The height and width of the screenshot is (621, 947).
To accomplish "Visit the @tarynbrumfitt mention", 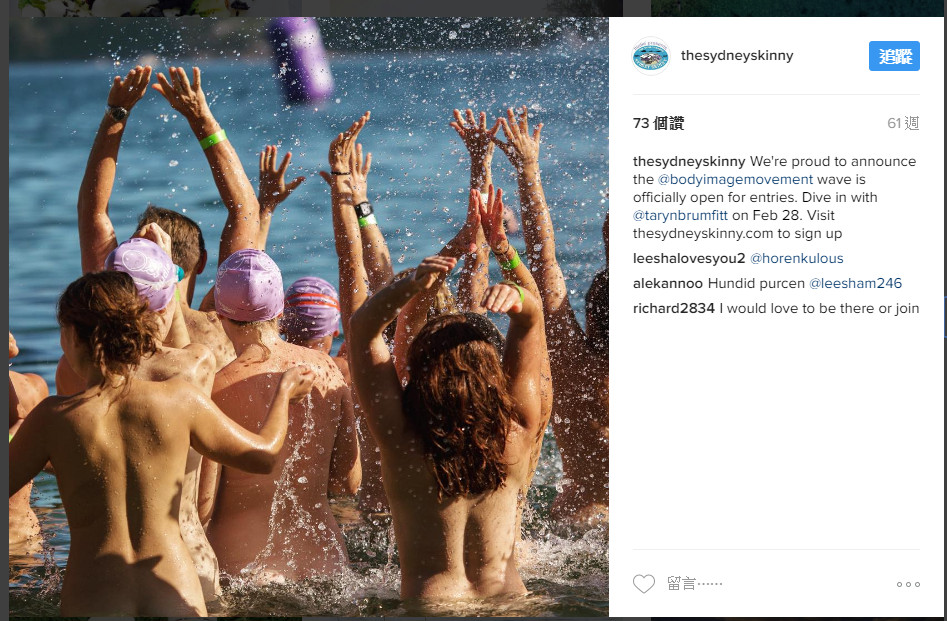I will coord(680,215).
